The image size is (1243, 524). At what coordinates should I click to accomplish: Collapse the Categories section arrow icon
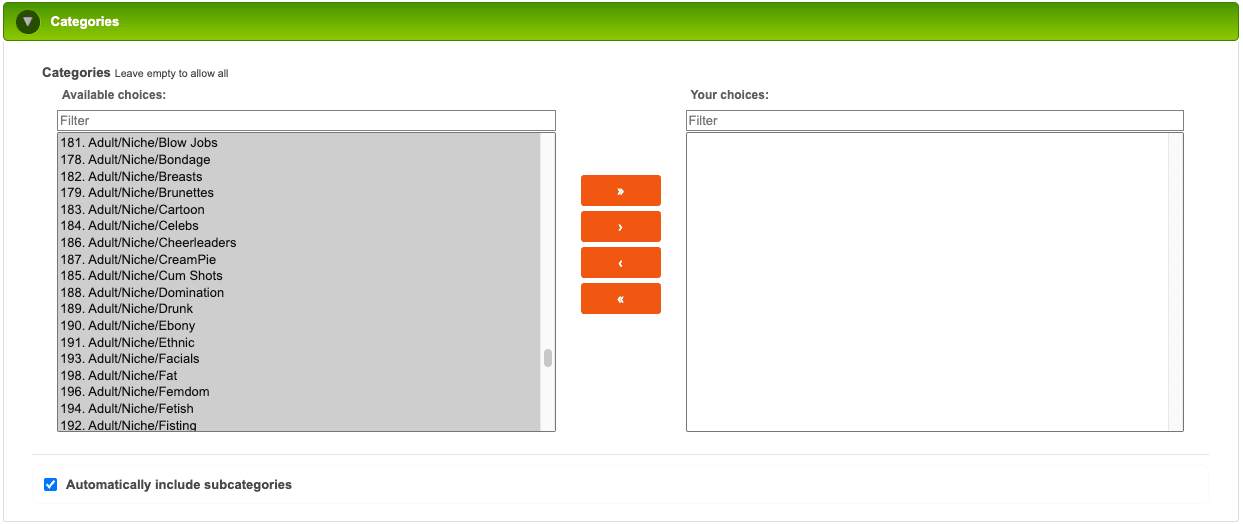pos(28,21)
